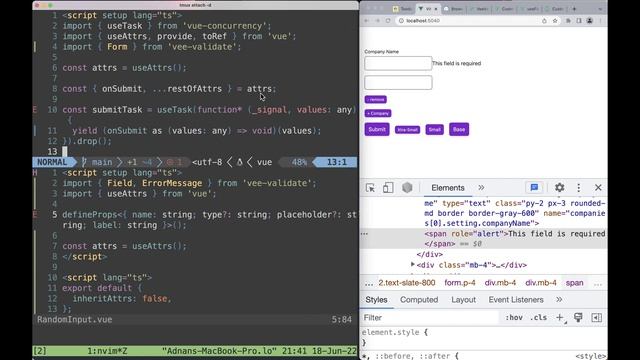Open the Layout tab
The height and width of the screenshot is (360, 640).
tap(463, 300)
